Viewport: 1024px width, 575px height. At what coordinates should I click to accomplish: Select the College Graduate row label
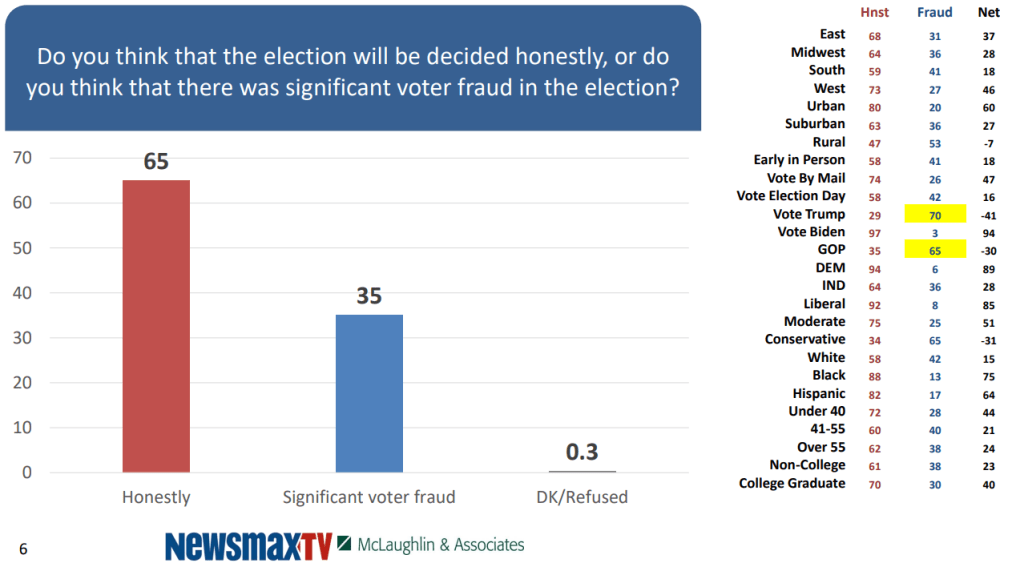(x=792, y=484)
